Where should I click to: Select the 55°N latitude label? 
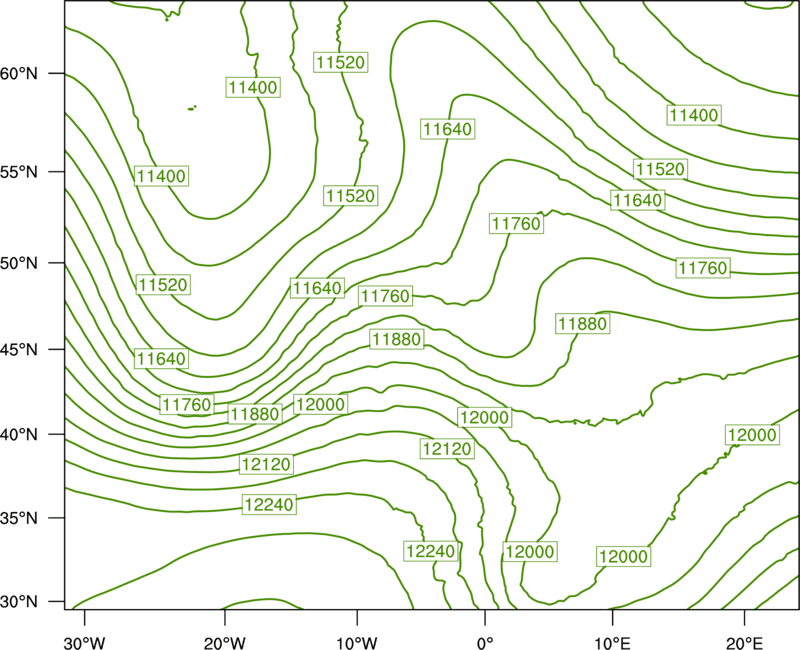(19, 172)
